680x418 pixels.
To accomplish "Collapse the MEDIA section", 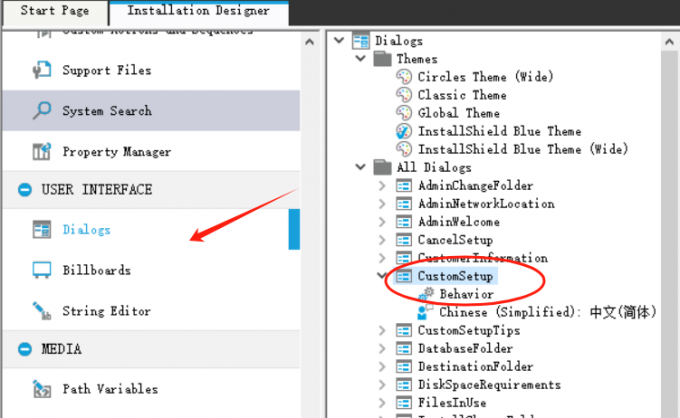I will click(x=21, y=349).
